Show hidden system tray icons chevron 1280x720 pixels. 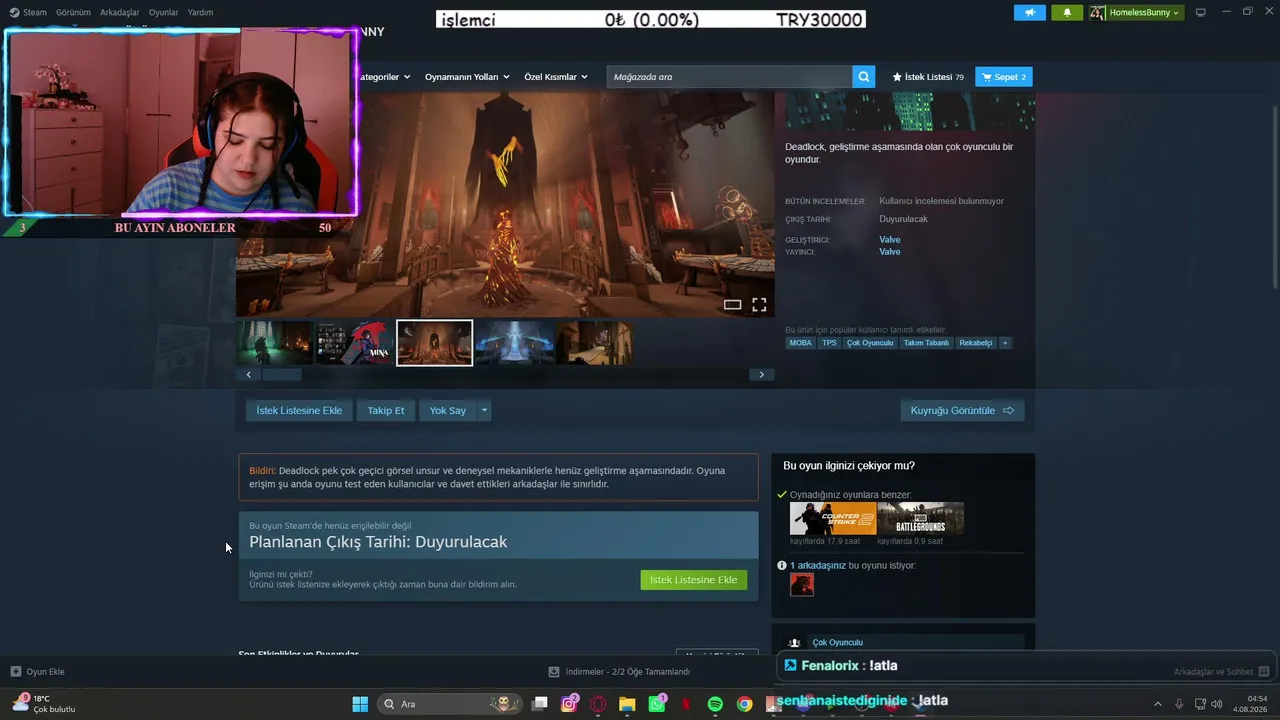[1158, 704]
